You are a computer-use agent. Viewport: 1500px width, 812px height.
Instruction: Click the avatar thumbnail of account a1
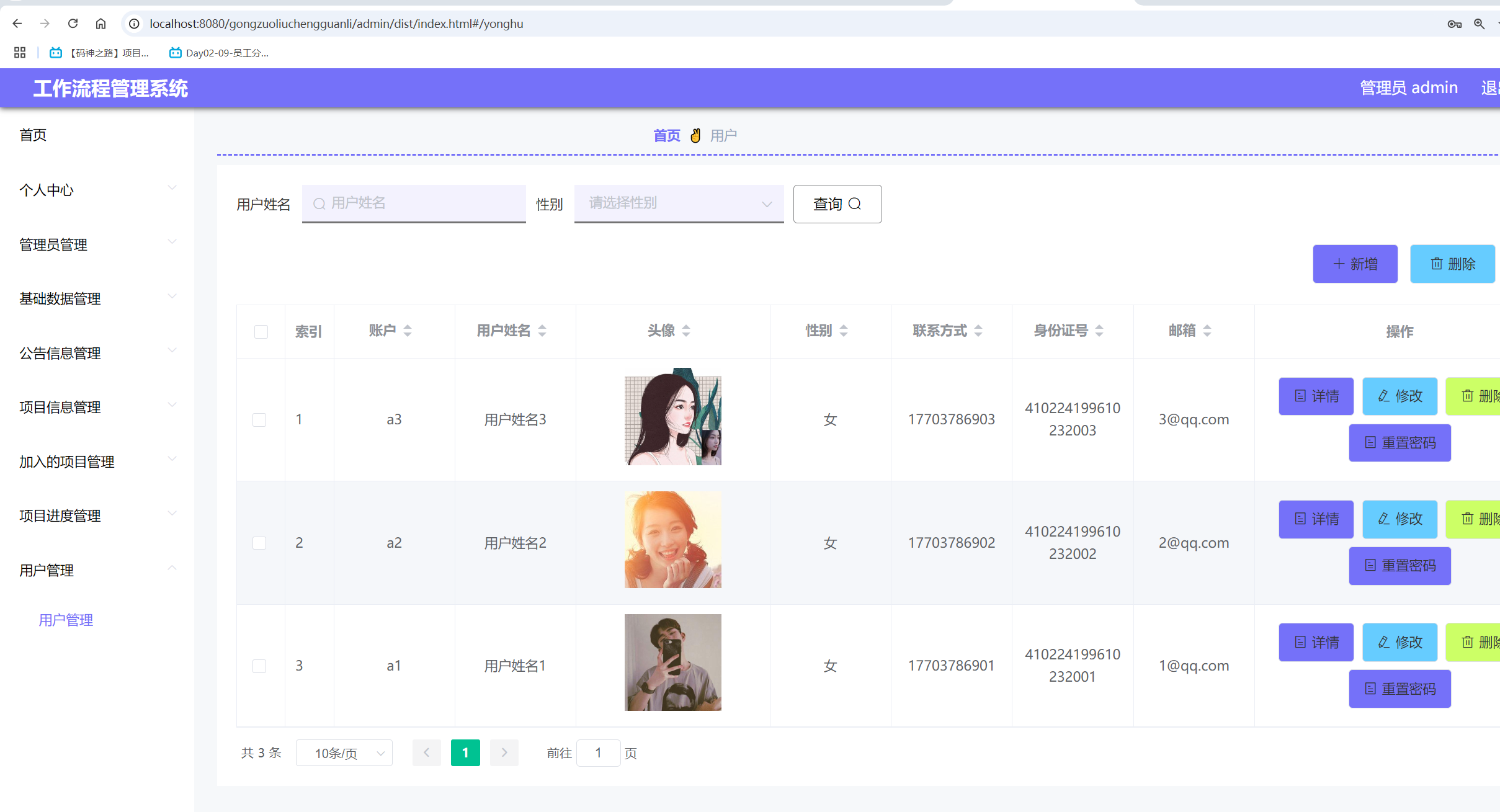point(672,662)
